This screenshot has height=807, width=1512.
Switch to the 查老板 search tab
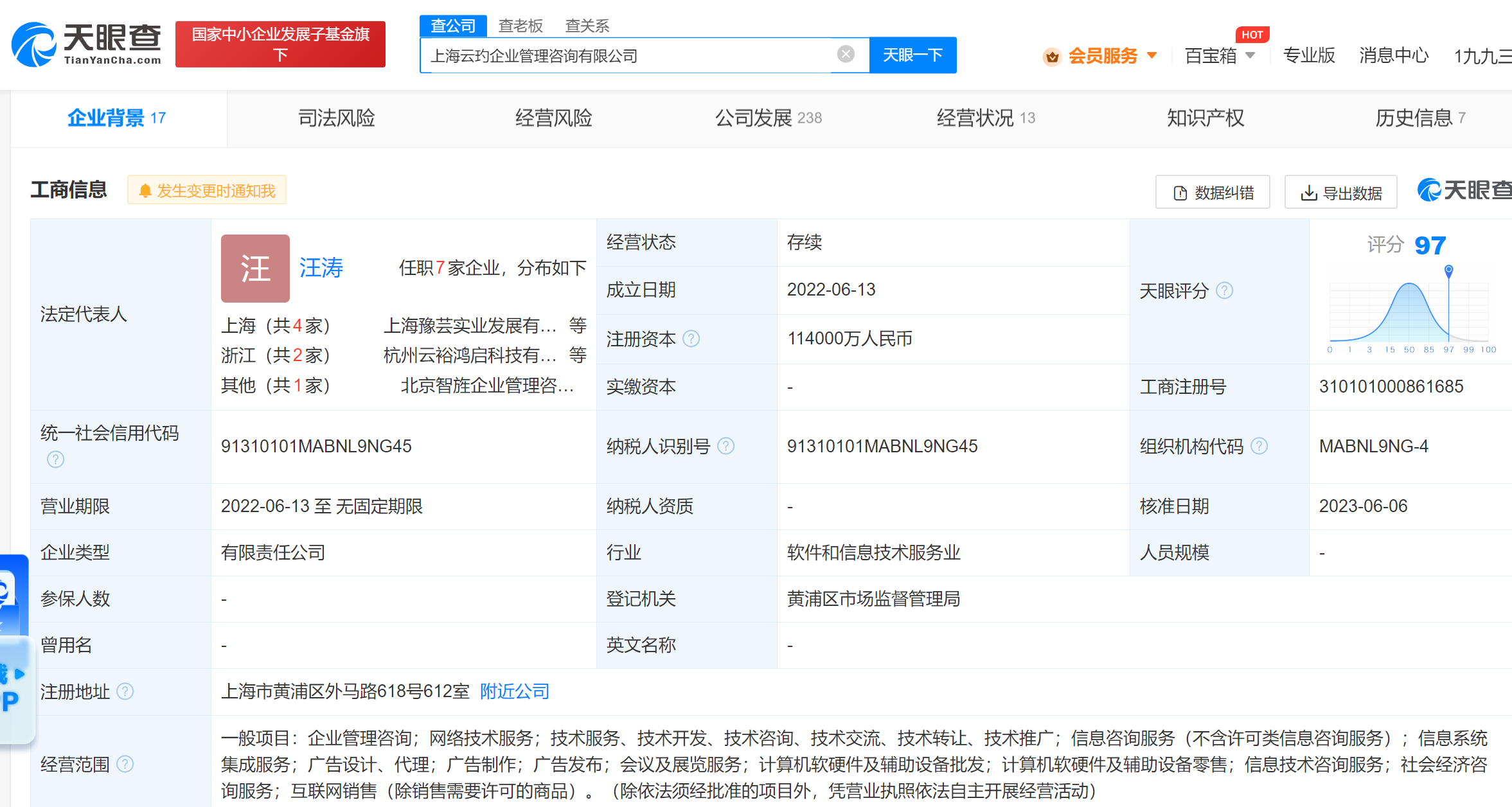coord(520,26)
